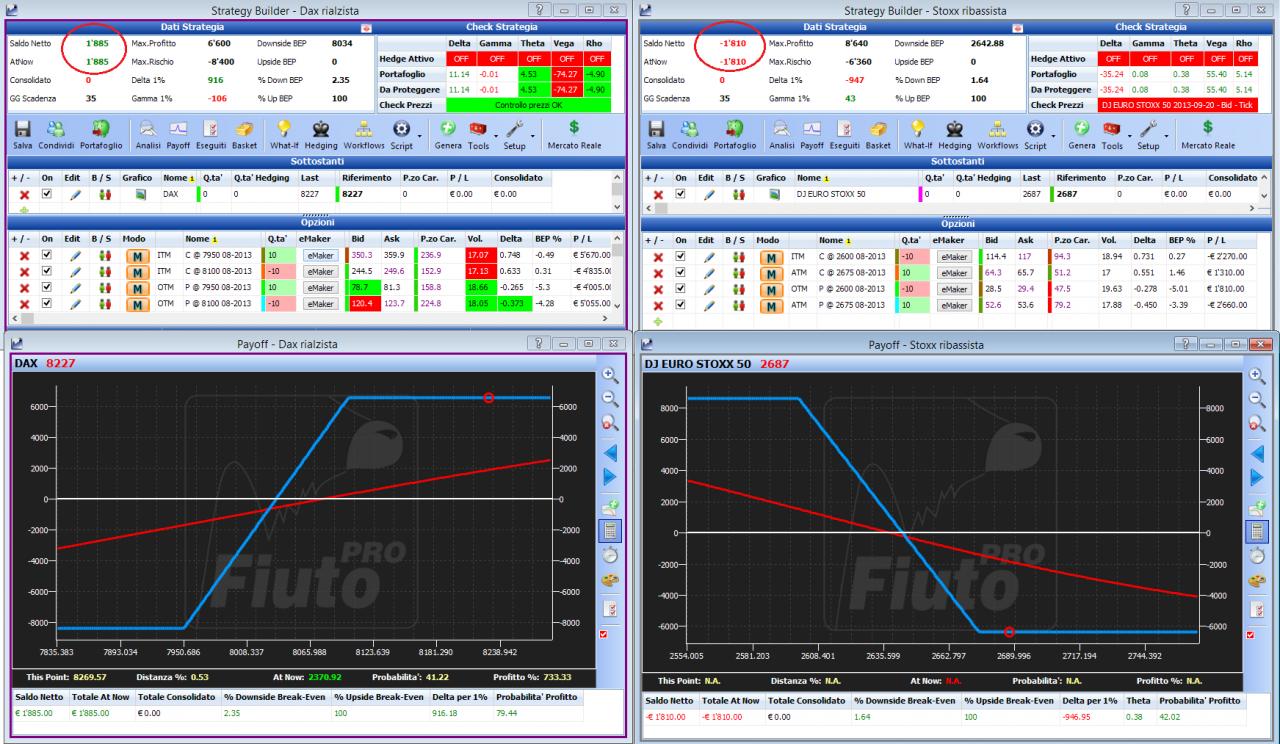The width and height of the screenshot is (1280, 744).
Task: Click eMaker button for C @ 8100 08-2013
Action: (321, 272)
